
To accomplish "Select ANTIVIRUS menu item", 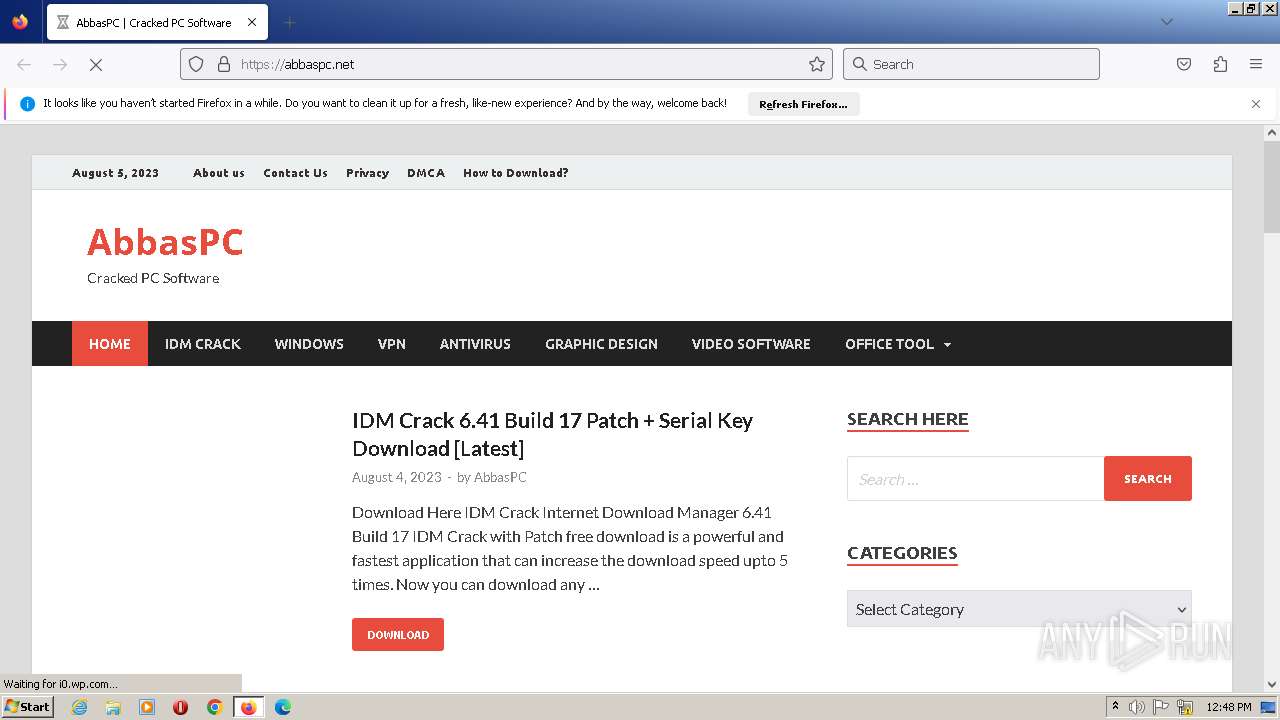I will click(475, 344).
